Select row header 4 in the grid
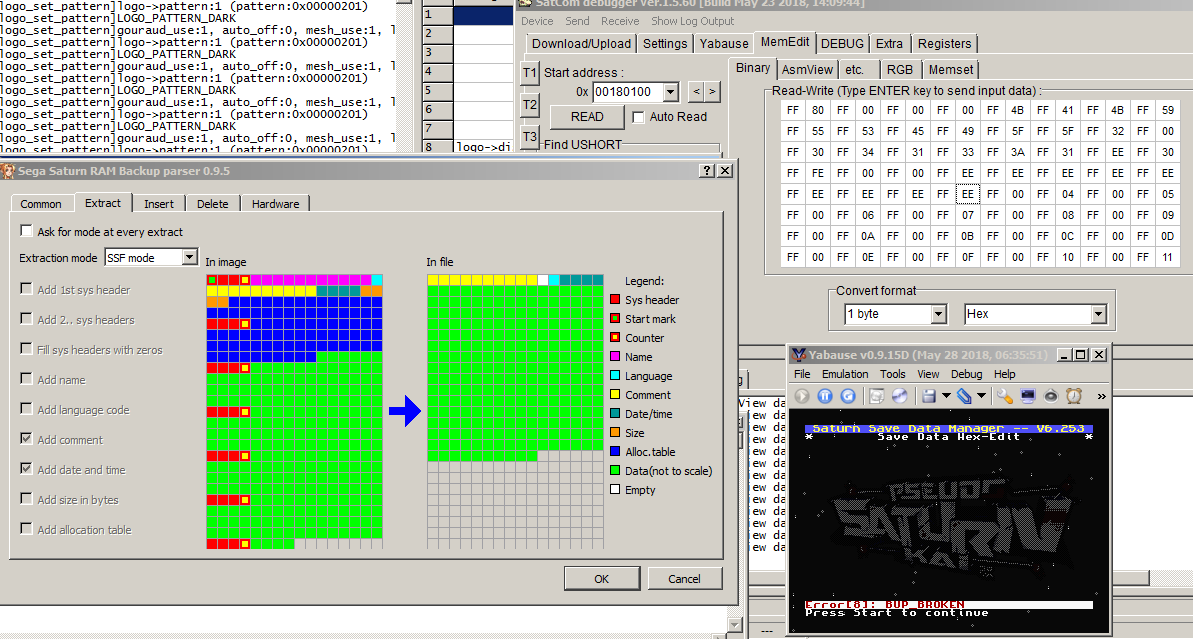This screenshot has height=639, width=1193. point(437,72)
